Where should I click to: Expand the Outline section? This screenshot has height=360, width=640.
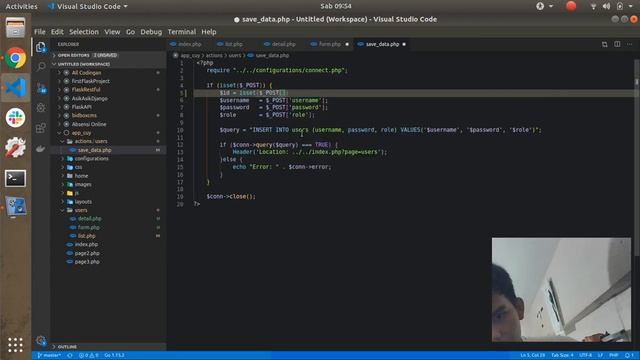pyautogui.click(x=67, y=347)
